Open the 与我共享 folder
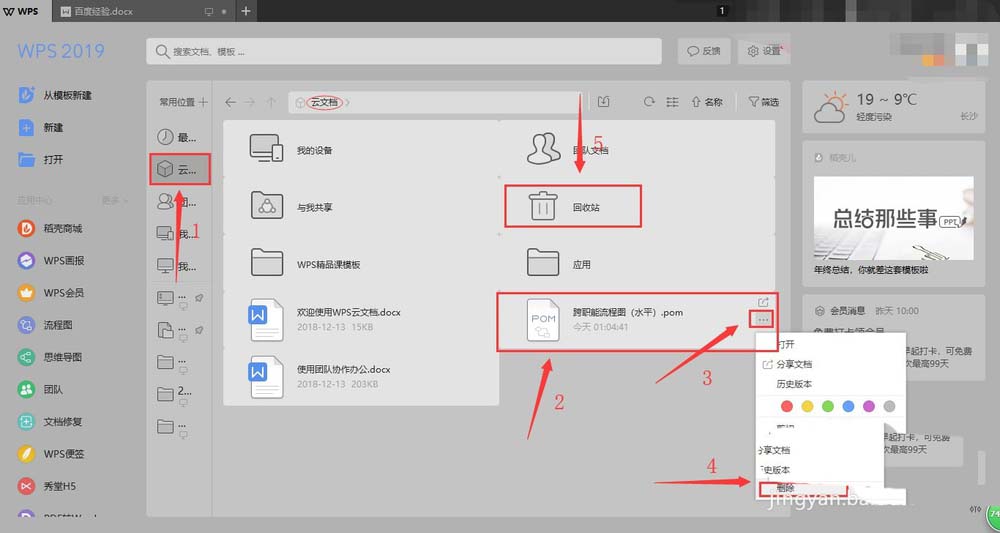1000x533 pixels. [361, 207]
